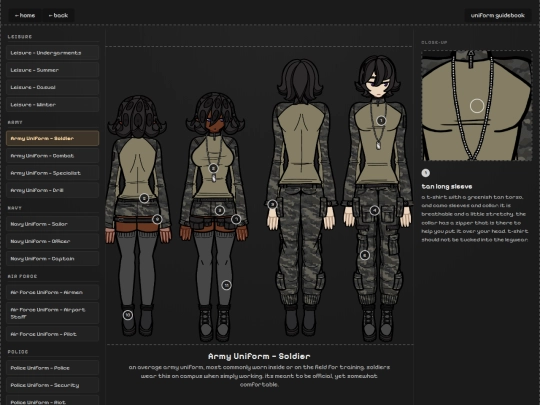The width and height of the screenshot is (540, 405).
Task: Select the marker on pale front figure's thigh
Action: pyautogui.click(x=365, y=255)
